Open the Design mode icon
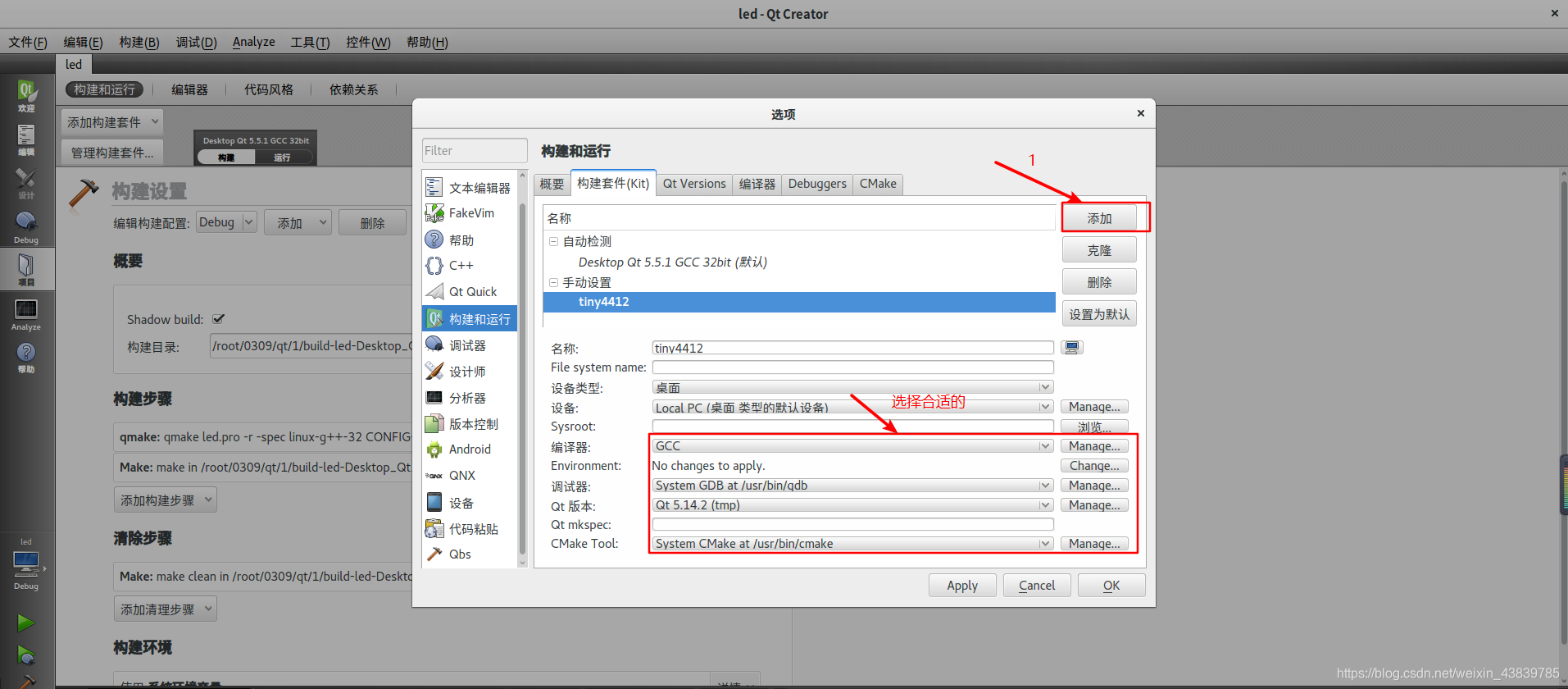1568x689 pixels. (x=26, y=184)
